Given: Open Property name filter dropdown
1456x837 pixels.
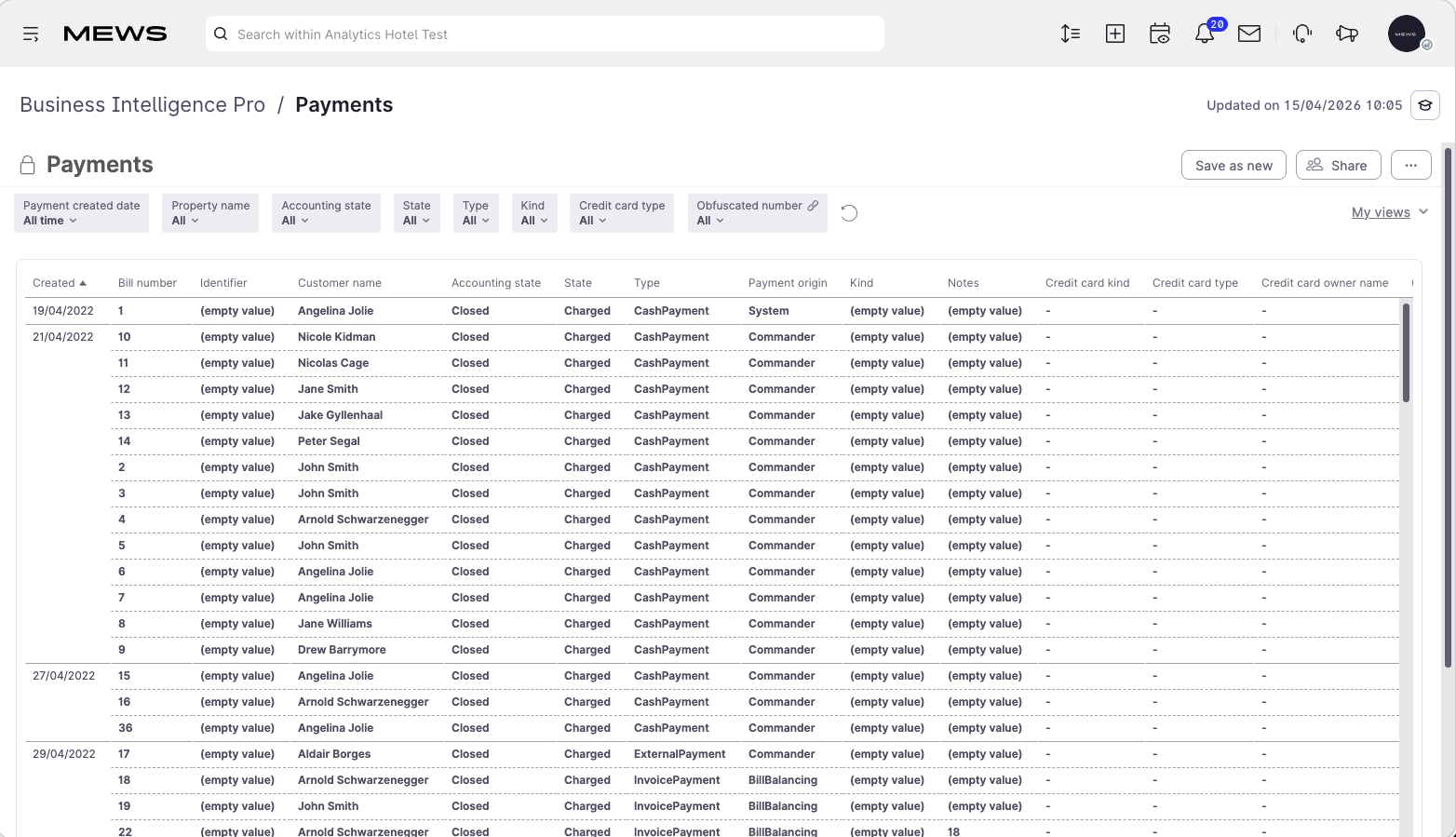Looking at the screenshot, I should (210, 213).
